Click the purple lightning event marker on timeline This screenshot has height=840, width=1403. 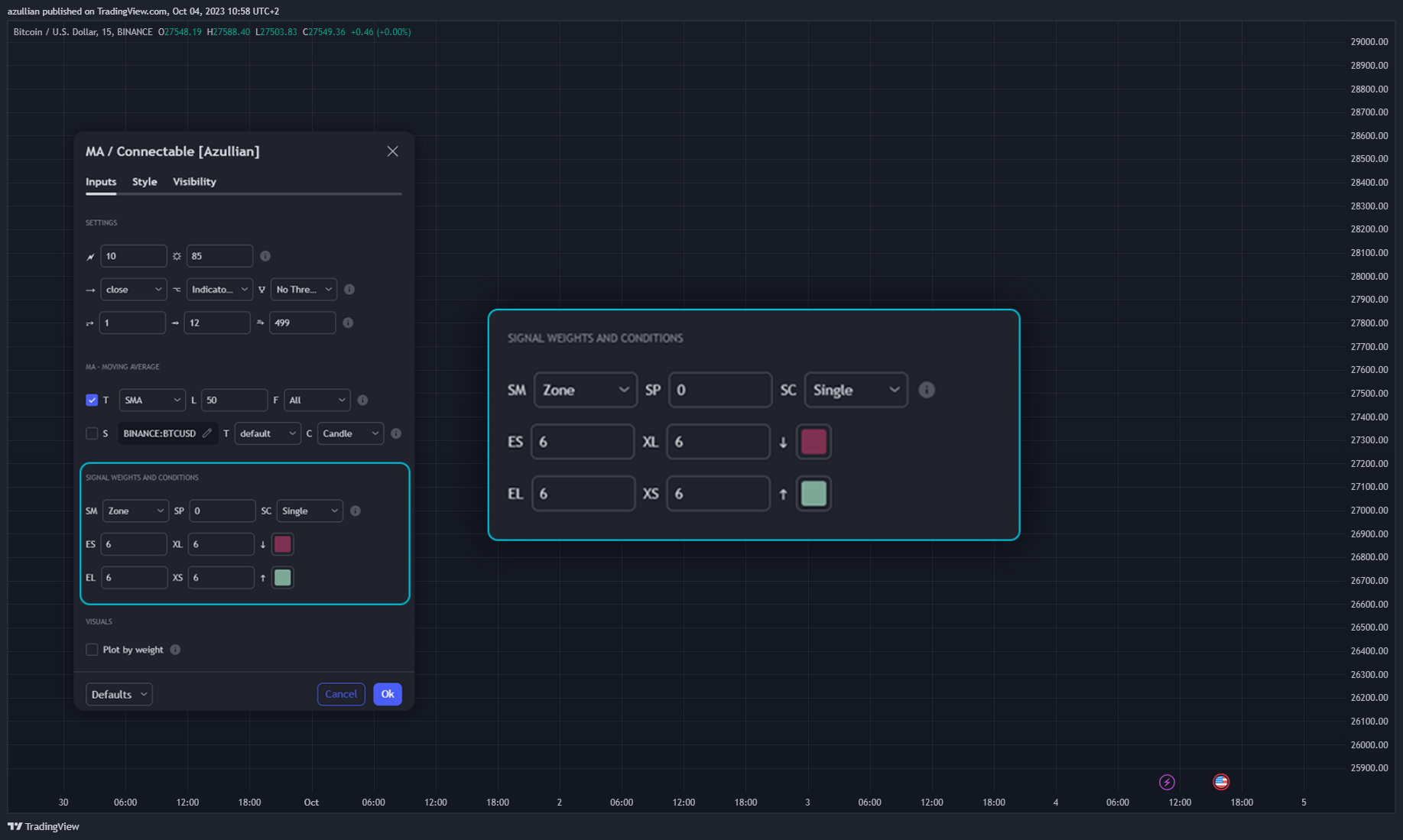[1167, 782]
